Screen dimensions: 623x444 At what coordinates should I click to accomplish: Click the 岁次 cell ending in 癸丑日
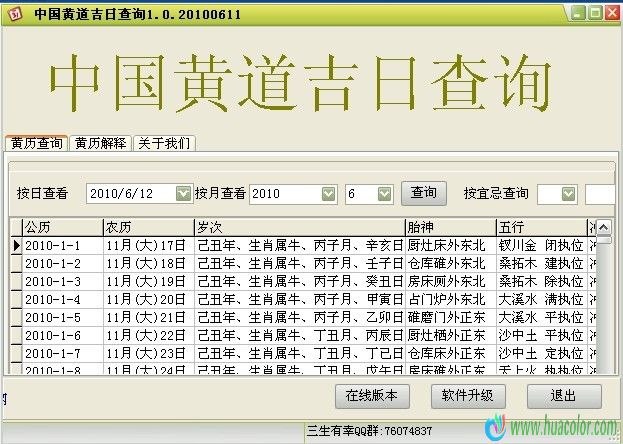(300, 281)
